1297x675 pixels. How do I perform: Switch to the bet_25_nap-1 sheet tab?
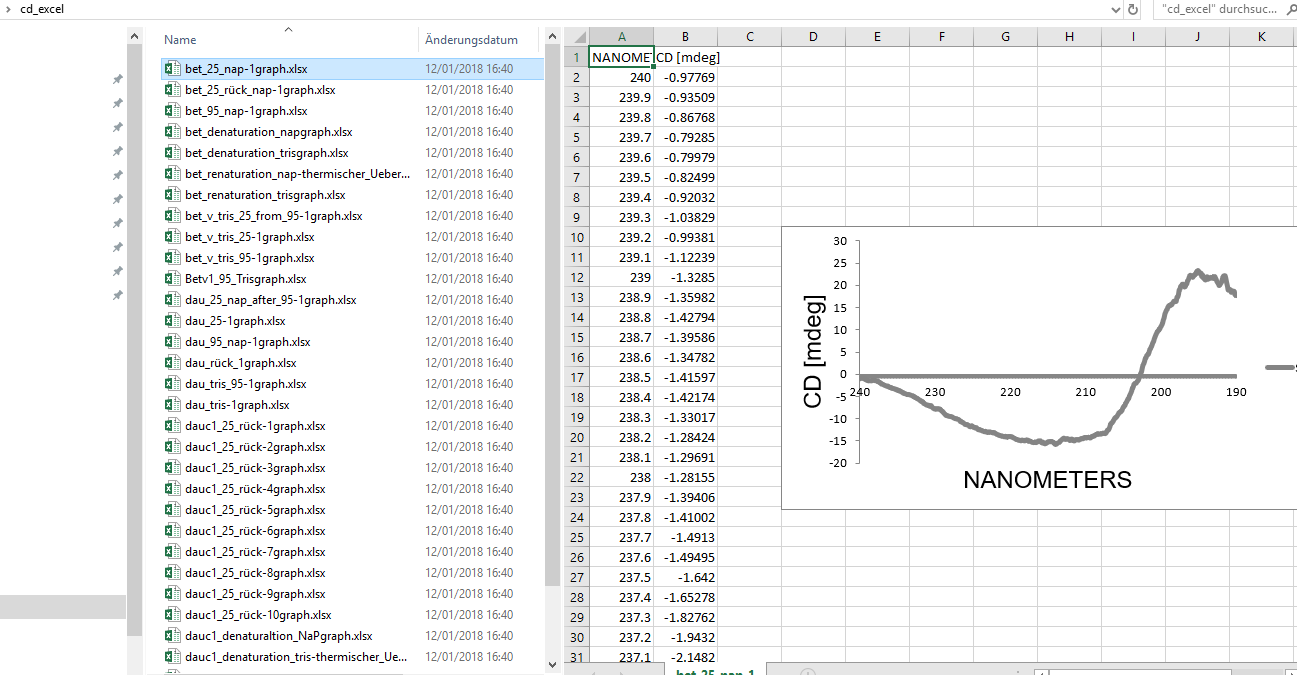pos(714,670)
